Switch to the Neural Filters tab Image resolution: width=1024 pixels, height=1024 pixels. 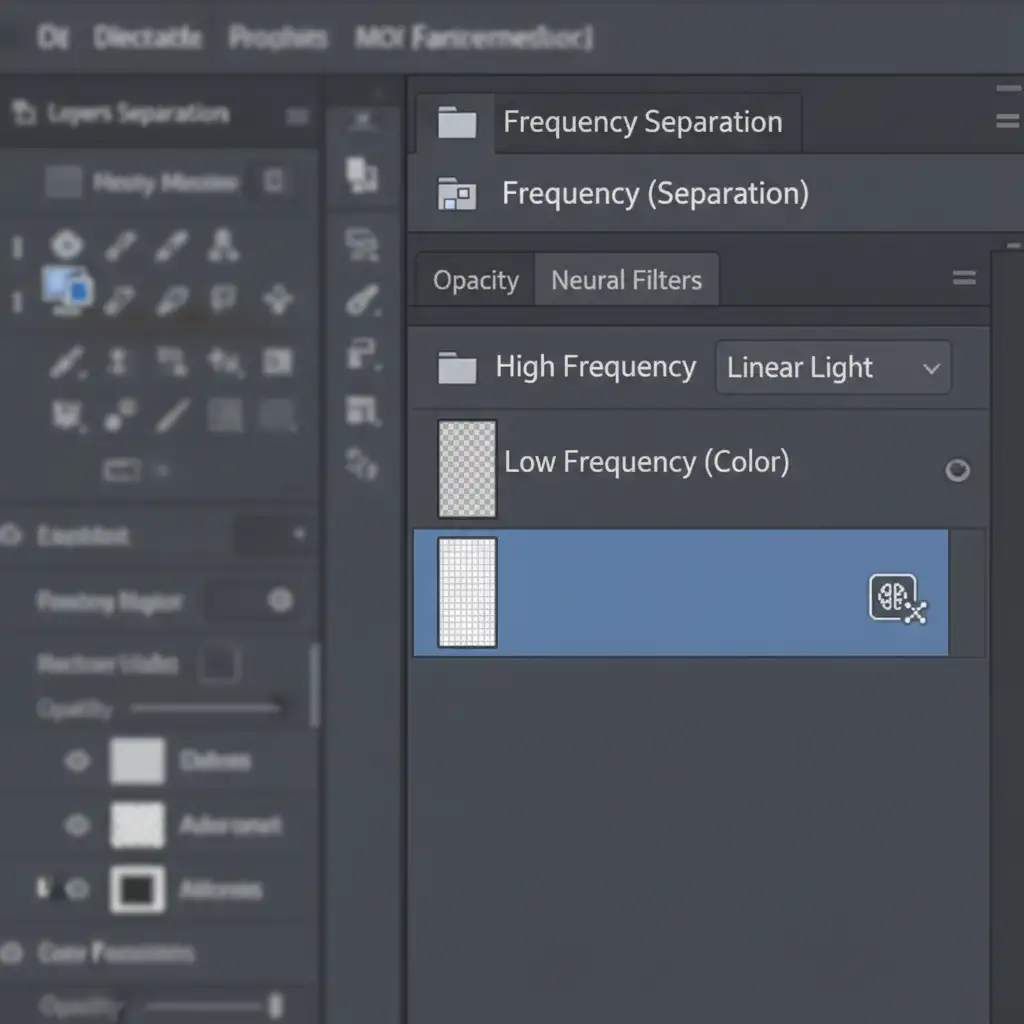click(627, 281)
